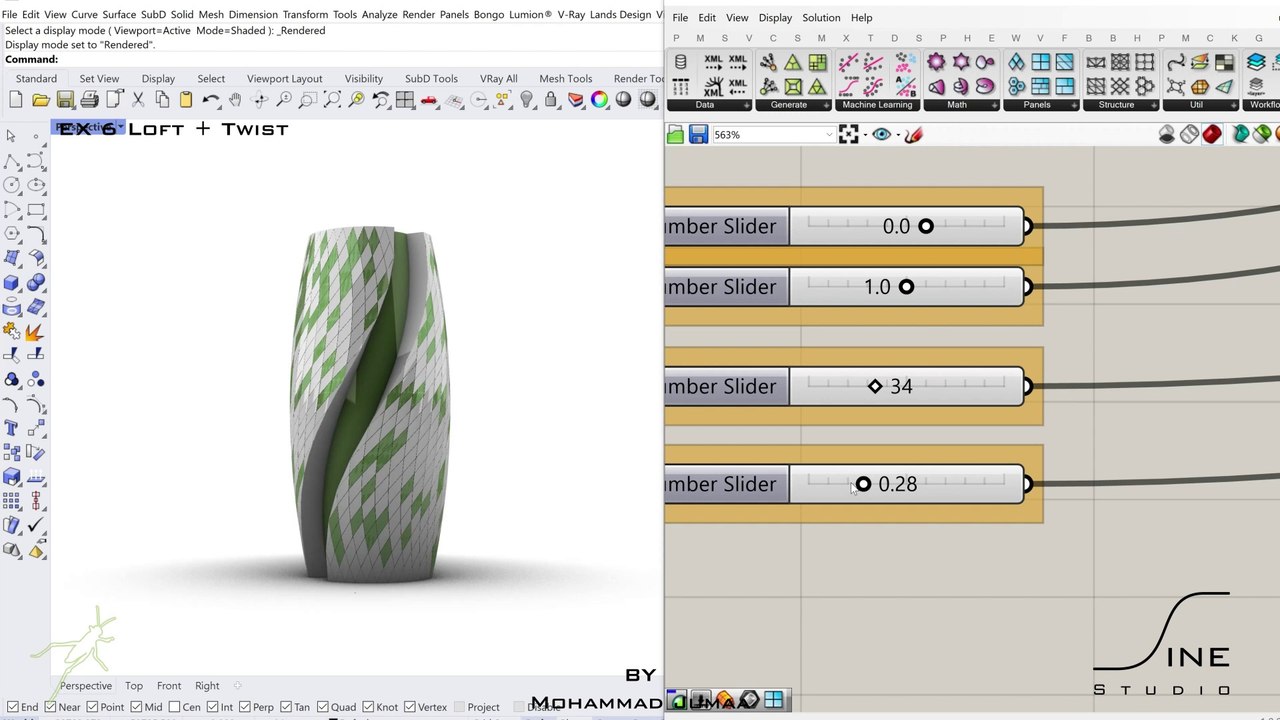Add a new viewport tab with plus button
This screenshot has width=1280, height=720.
tap(237, 686)
